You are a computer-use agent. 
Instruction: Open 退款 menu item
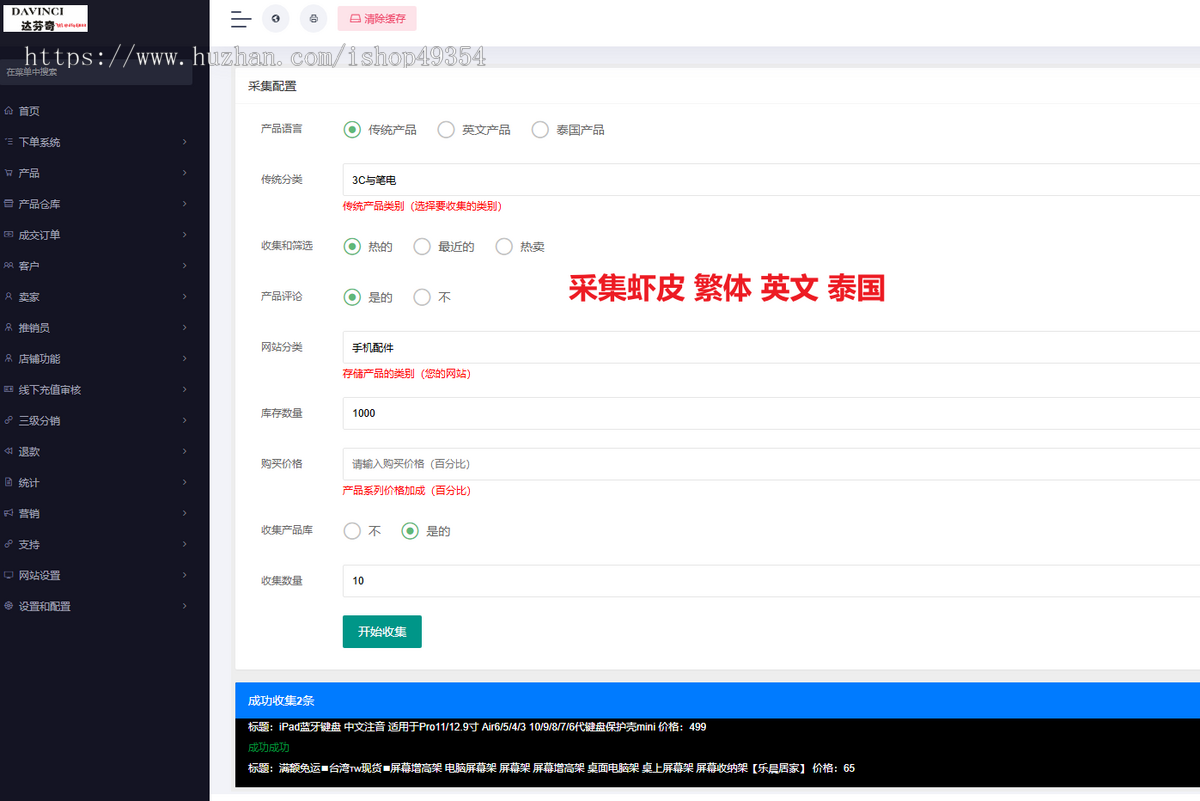[97, 451]
